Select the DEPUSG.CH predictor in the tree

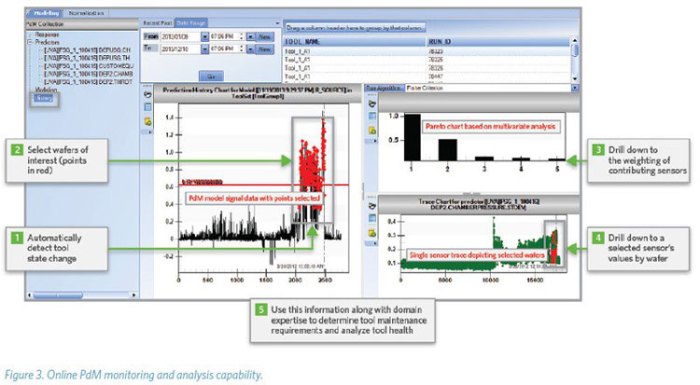click(x=87, y=50)
